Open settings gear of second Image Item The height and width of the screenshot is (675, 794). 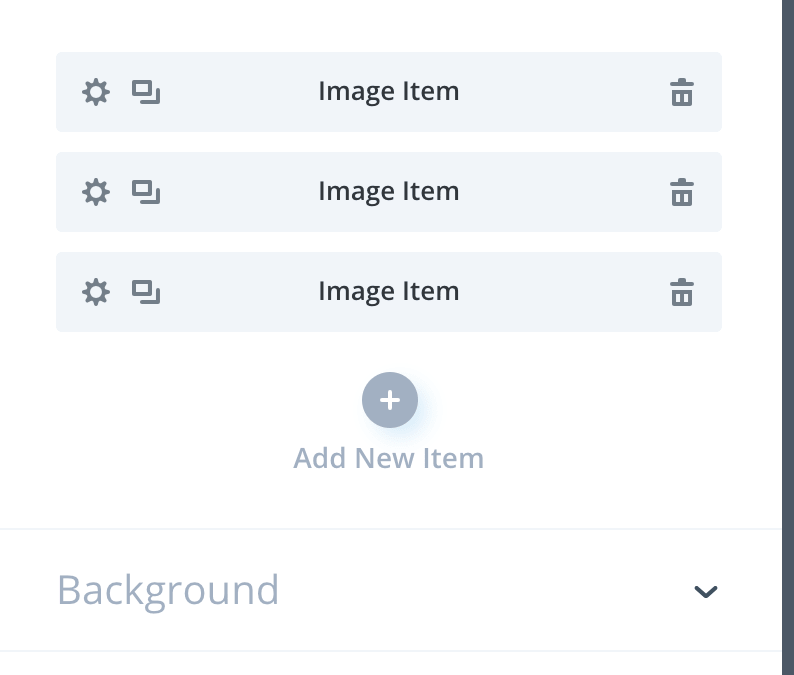95,192
